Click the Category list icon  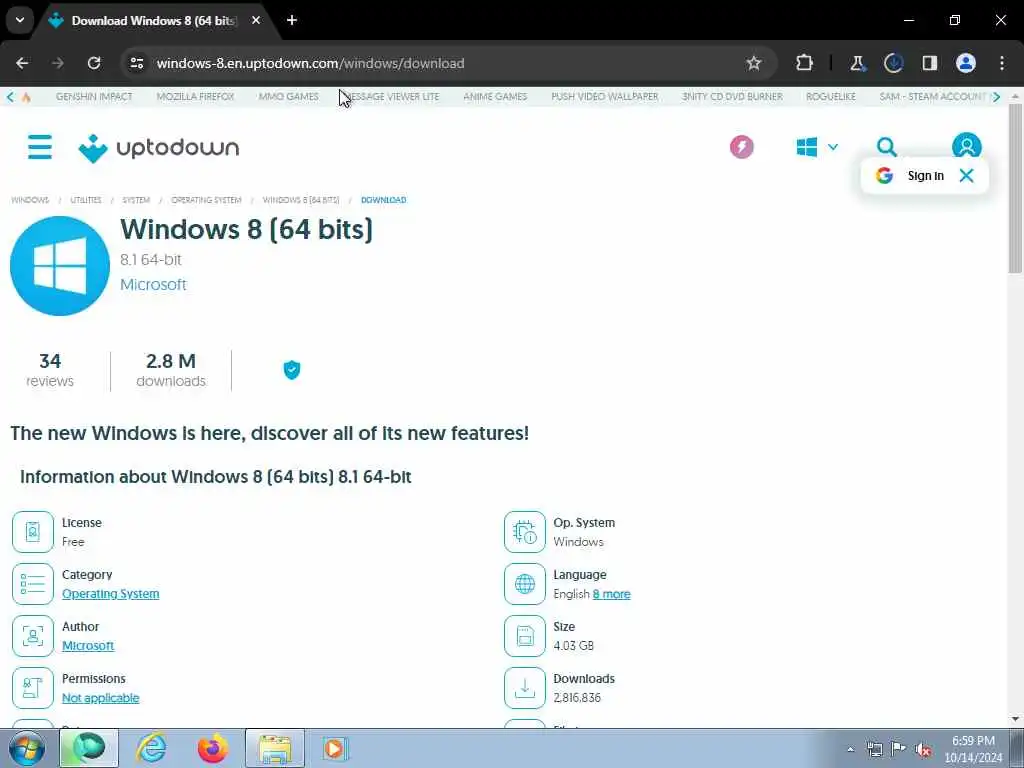click(33, 584)
